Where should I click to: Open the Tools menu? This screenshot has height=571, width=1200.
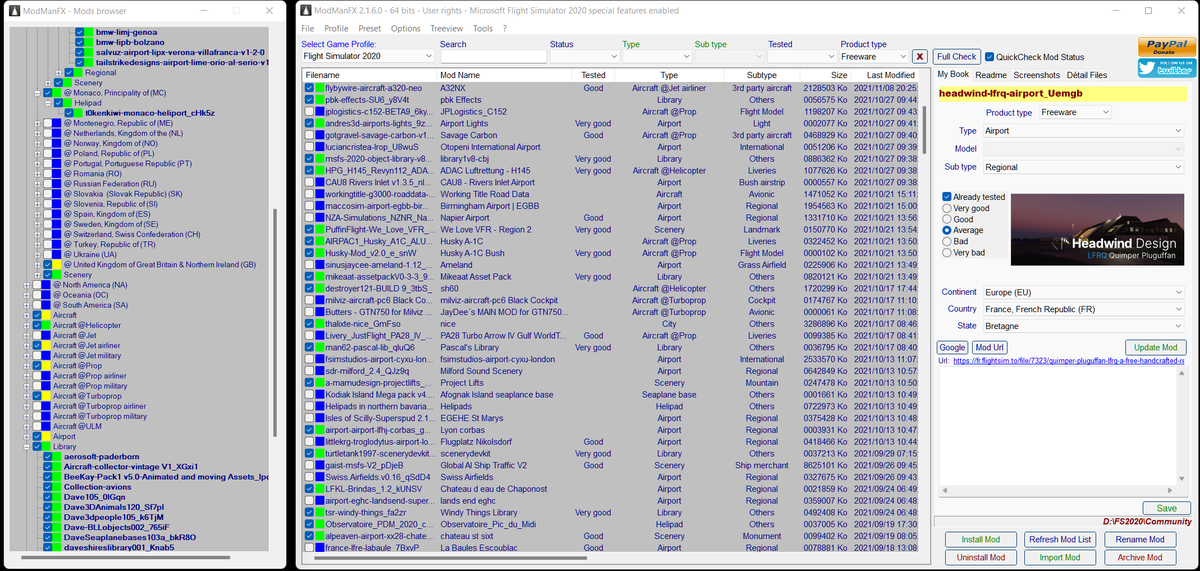(483, 29)
